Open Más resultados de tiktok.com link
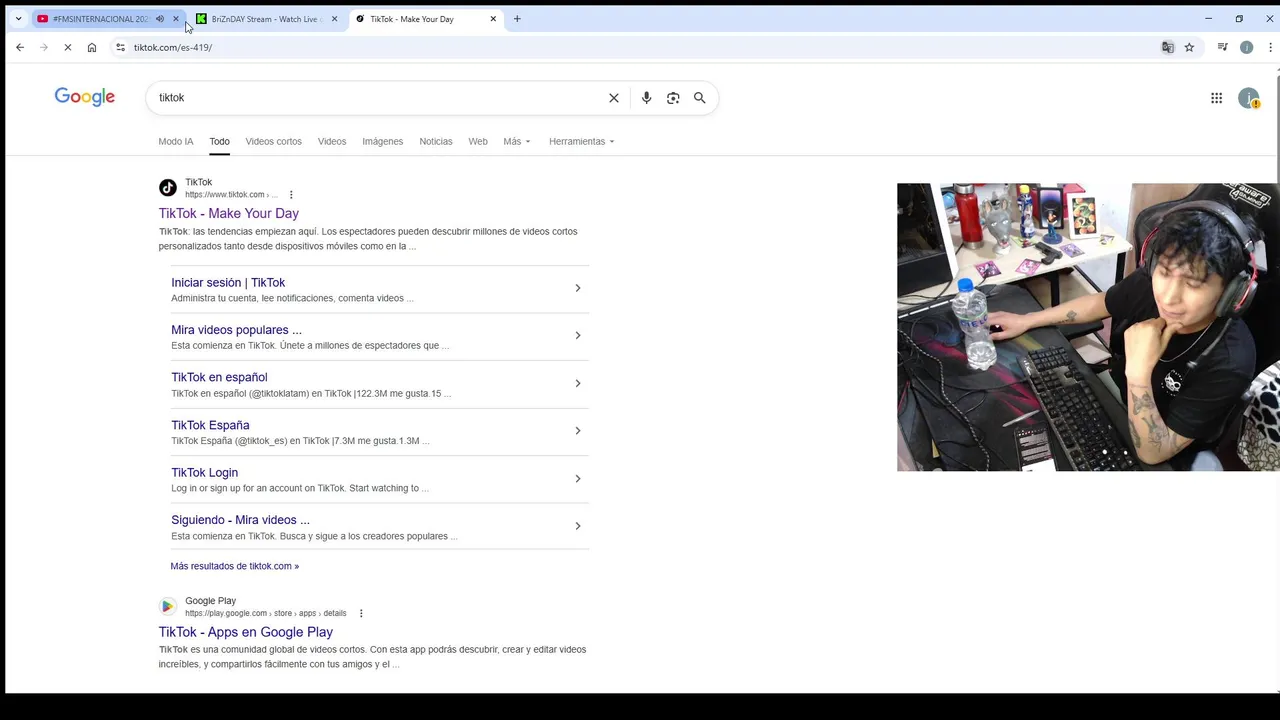1280x720 pixels. pyautogui.click(x=235, y=566)
